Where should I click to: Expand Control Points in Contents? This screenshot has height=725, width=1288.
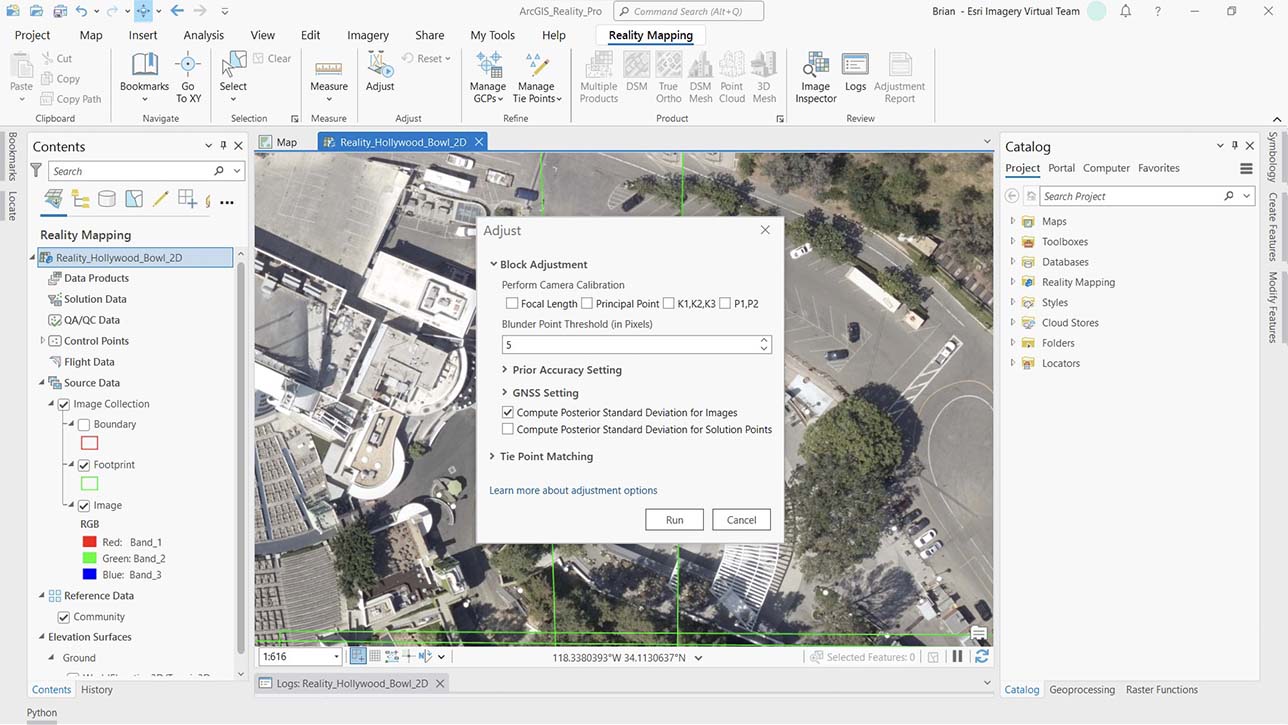tap(42, 341)
